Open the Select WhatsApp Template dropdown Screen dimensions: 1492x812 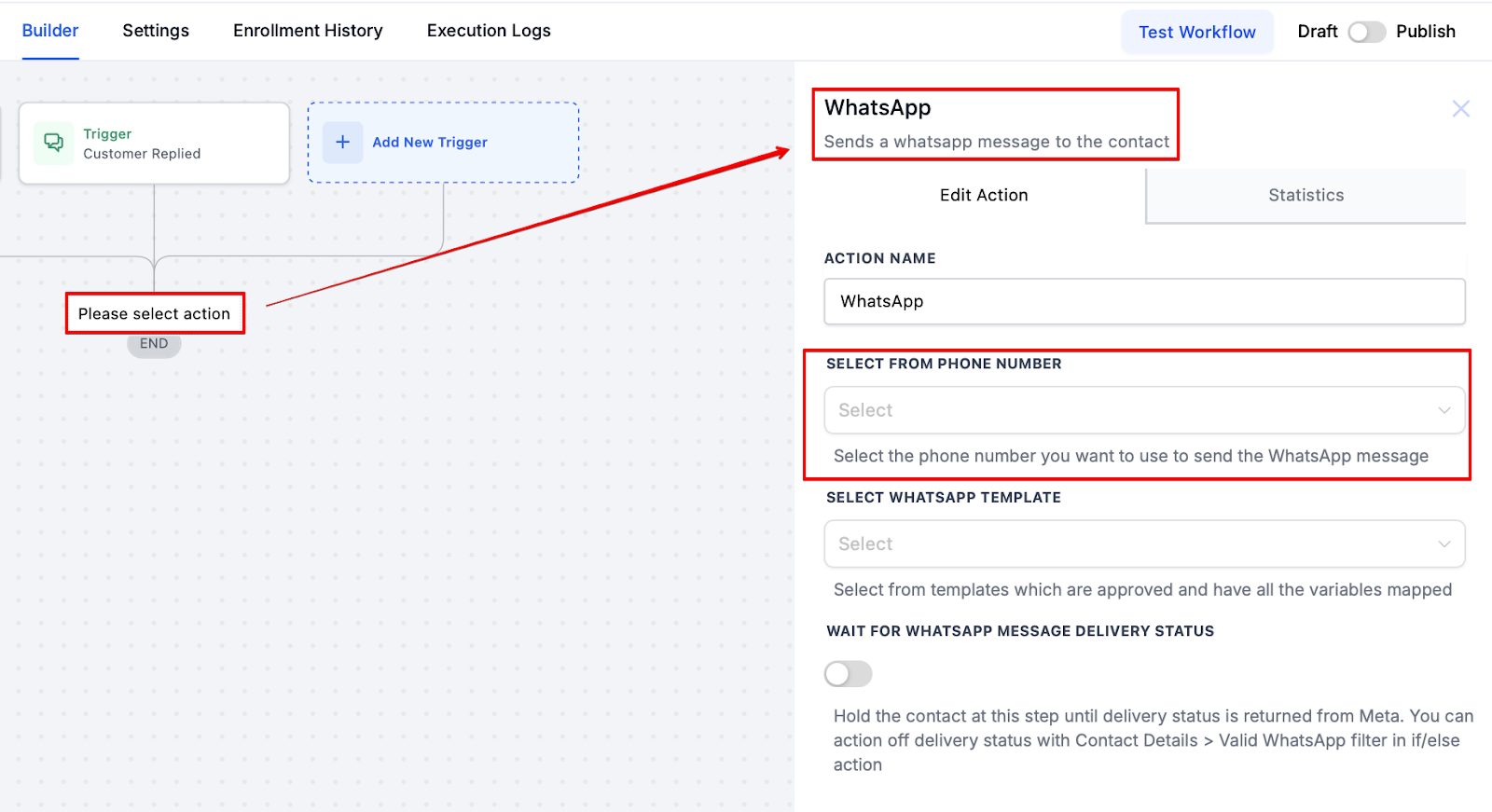[x=1144, y=544]
